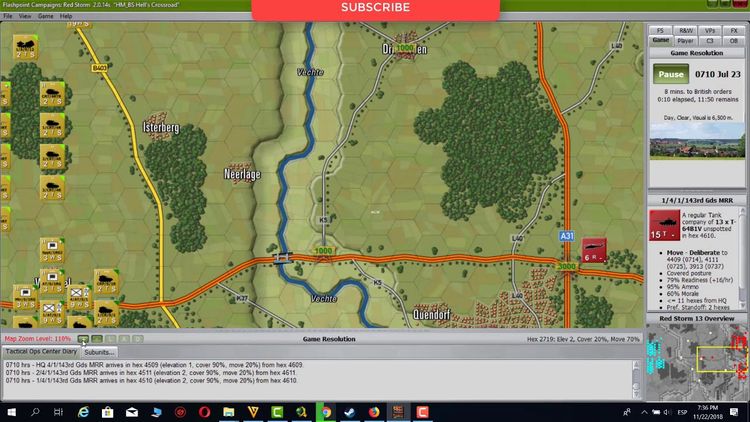Switch to the VPs tab

tap(710, 31)
